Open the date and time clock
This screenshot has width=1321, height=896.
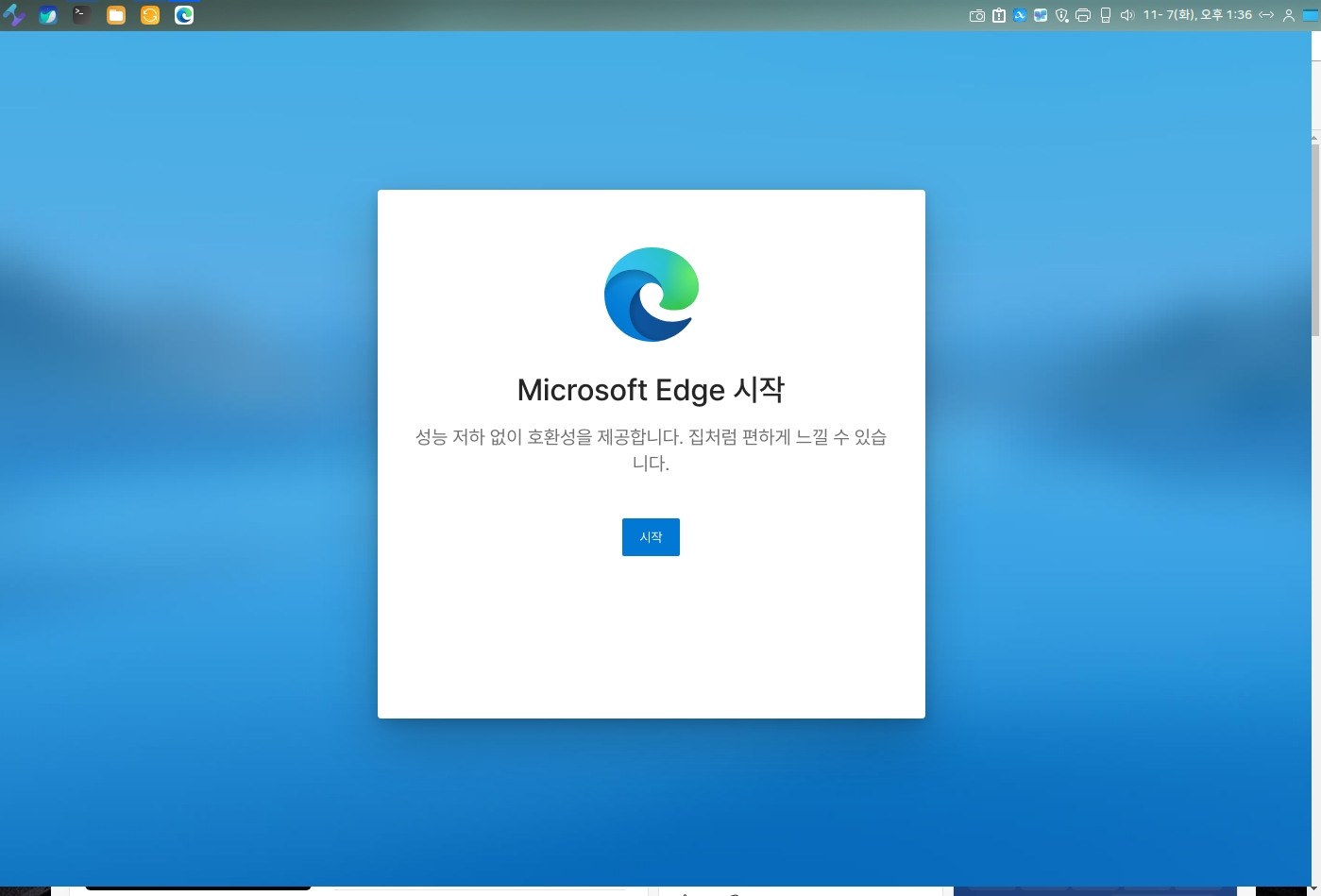(1196, 15)
